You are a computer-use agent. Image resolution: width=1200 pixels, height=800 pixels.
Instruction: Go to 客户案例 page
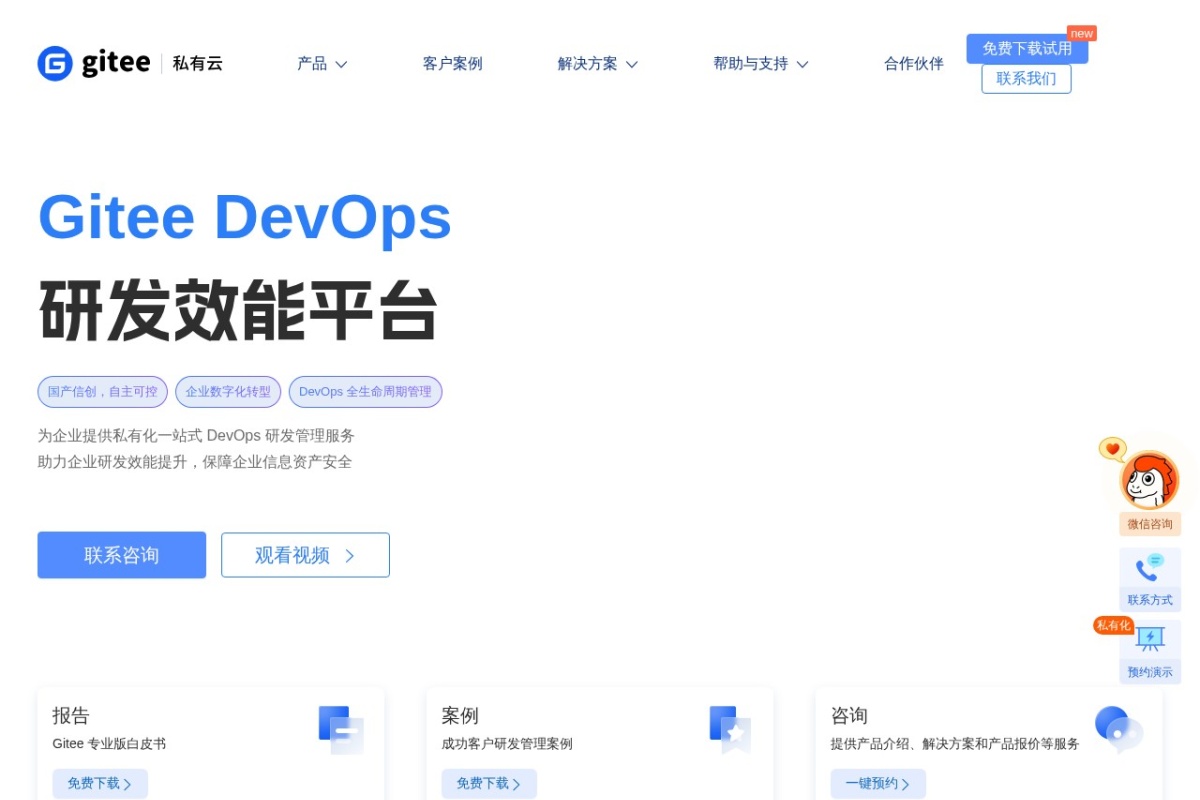452,64
